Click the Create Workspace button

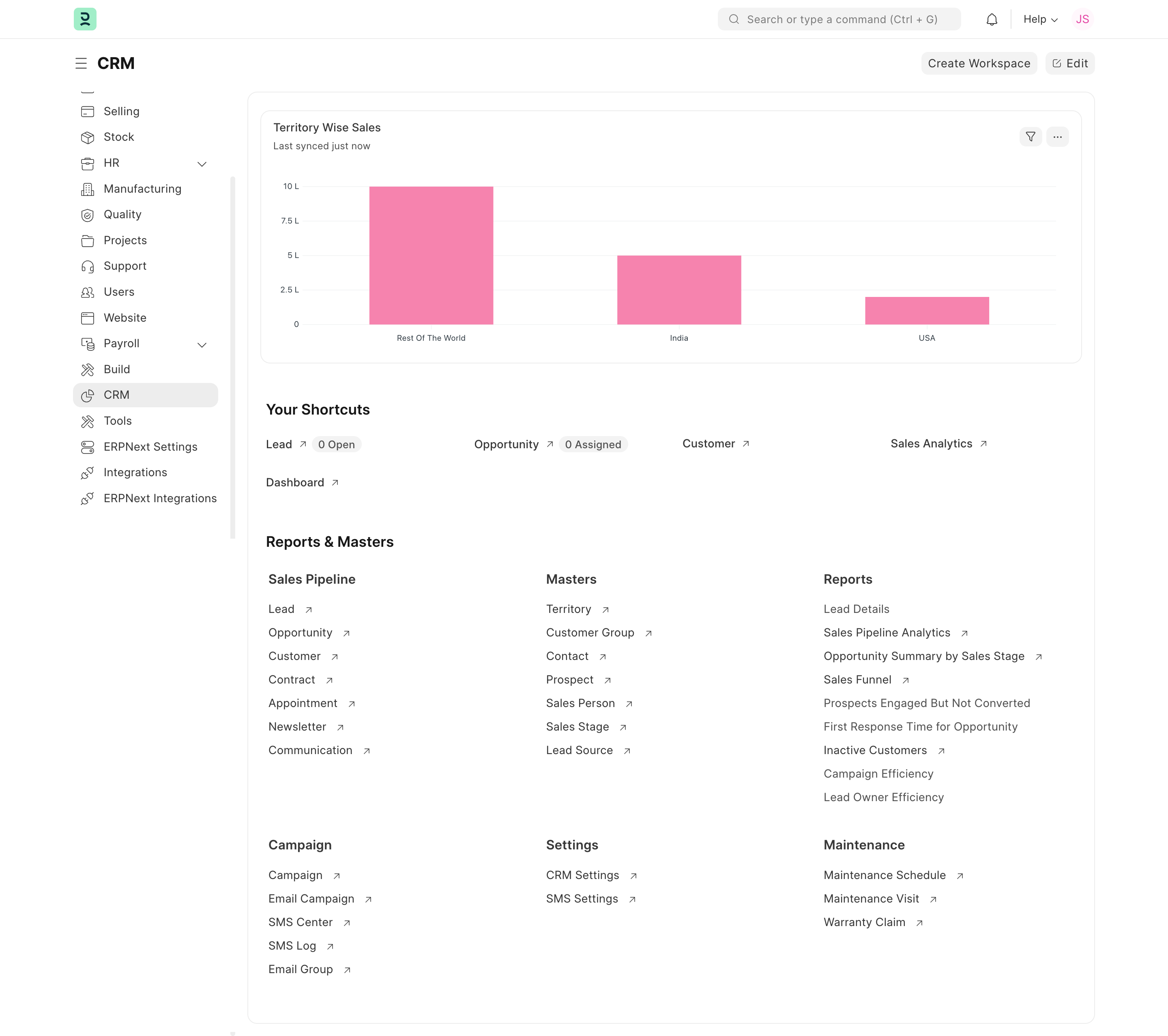click(979, 63)
